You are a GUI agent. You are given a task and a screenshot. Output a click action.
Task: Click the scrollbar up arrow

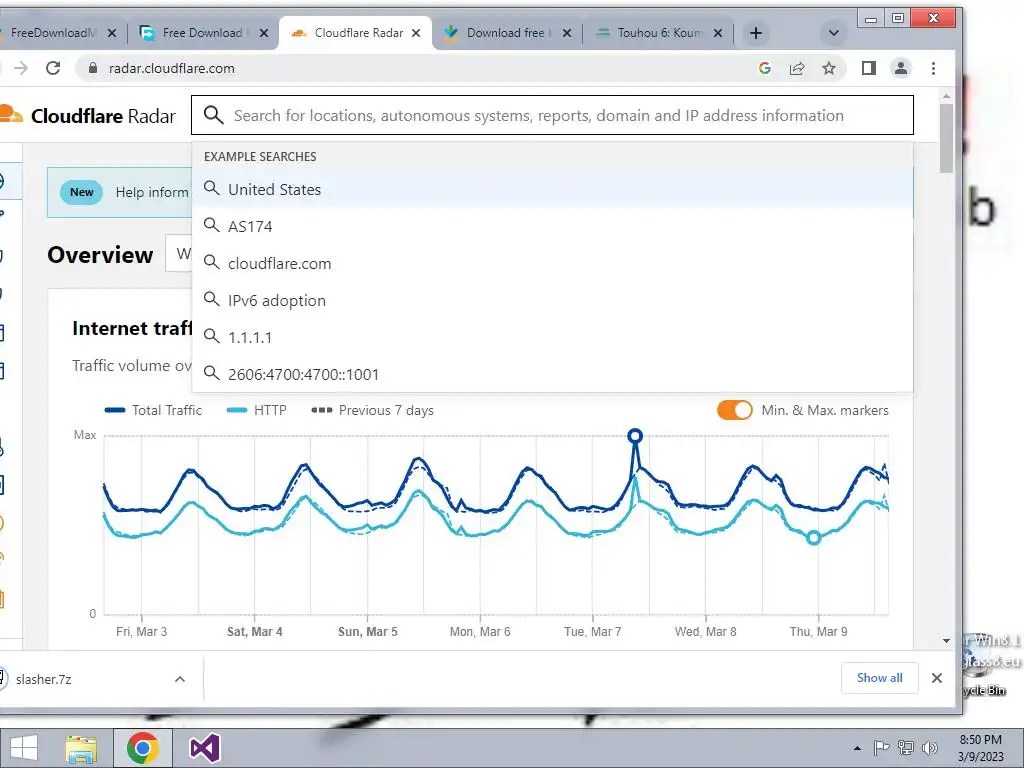pos(946,97)
